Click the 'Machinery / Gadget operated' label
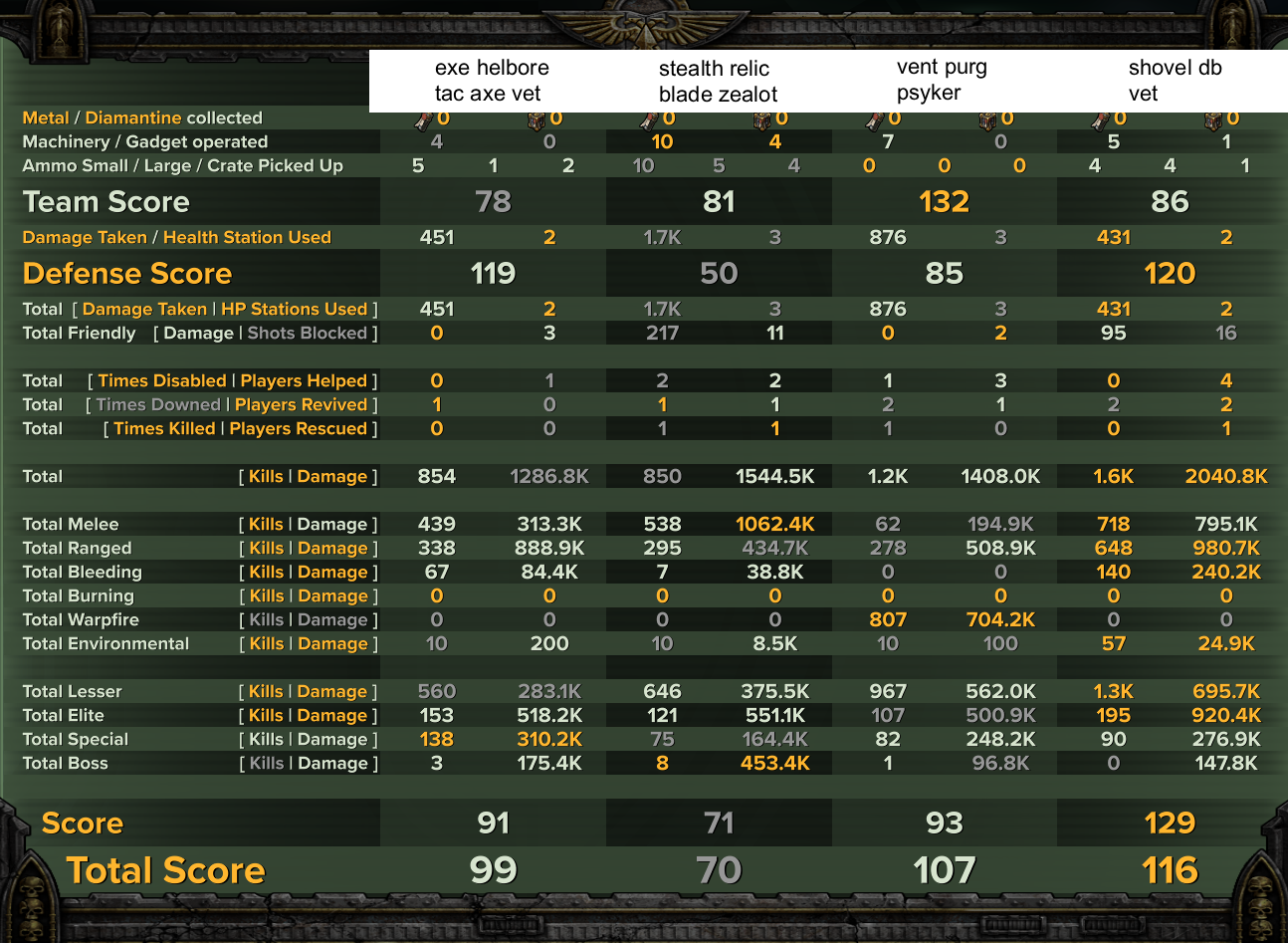Screen dimensions: 1288x943 tap(145, 141)
